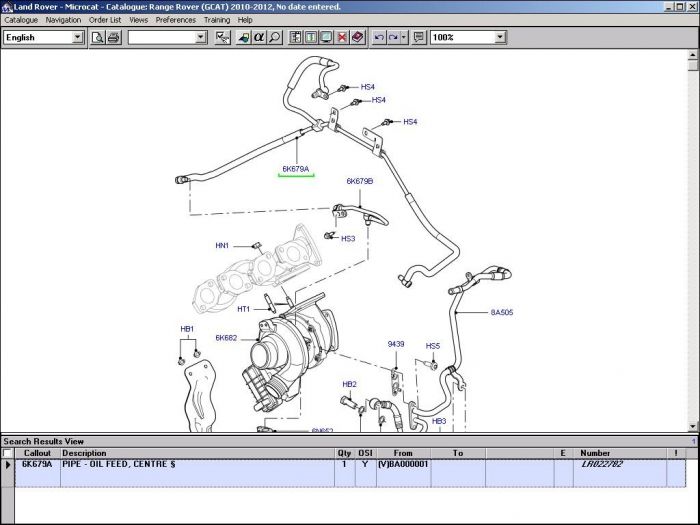Click the topmost HS4 callout label
Screen dimensions: 700x525
[368, 87]
